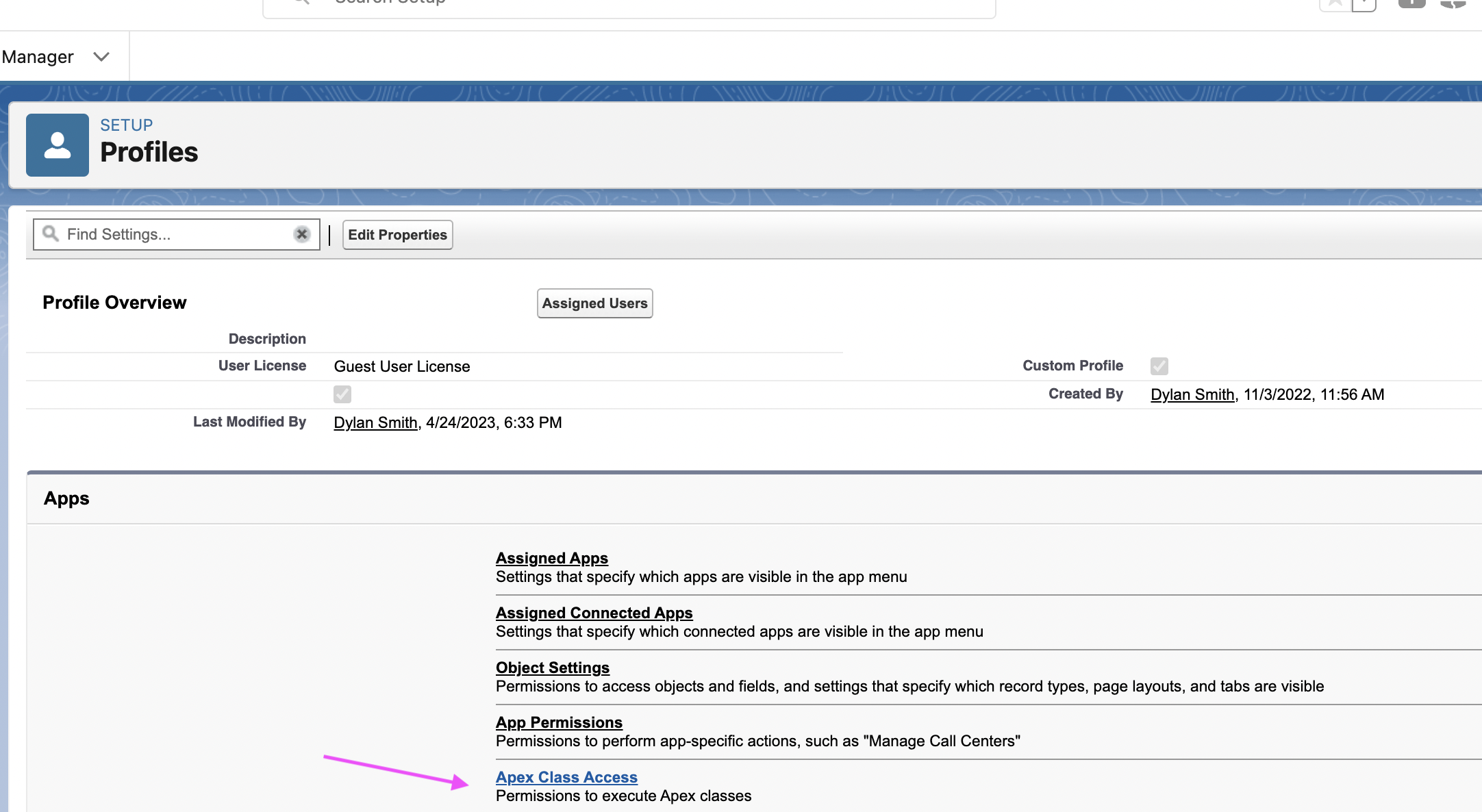
Task: Open the Profiles setup avatar icon
Action: click(x=57, y=144)
